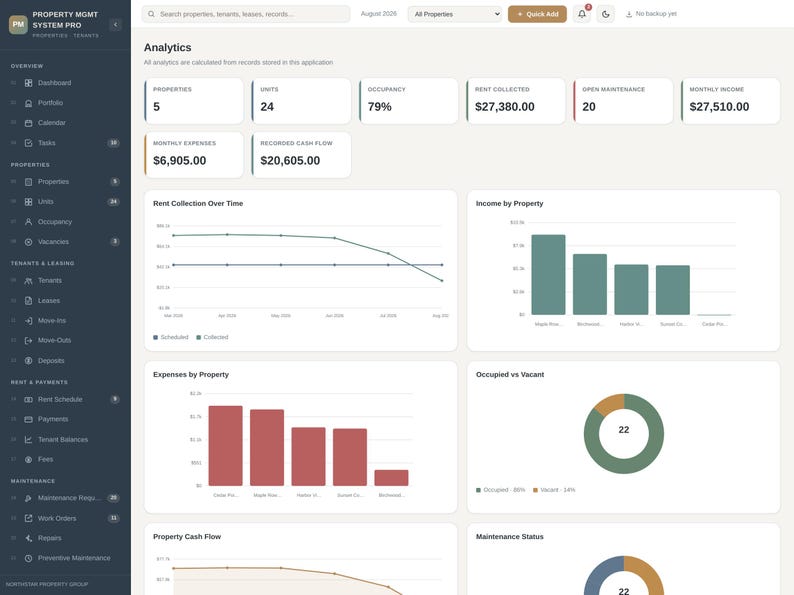Select Payments in the sidebar menu
794x595 pixels.
click(65, 419)
